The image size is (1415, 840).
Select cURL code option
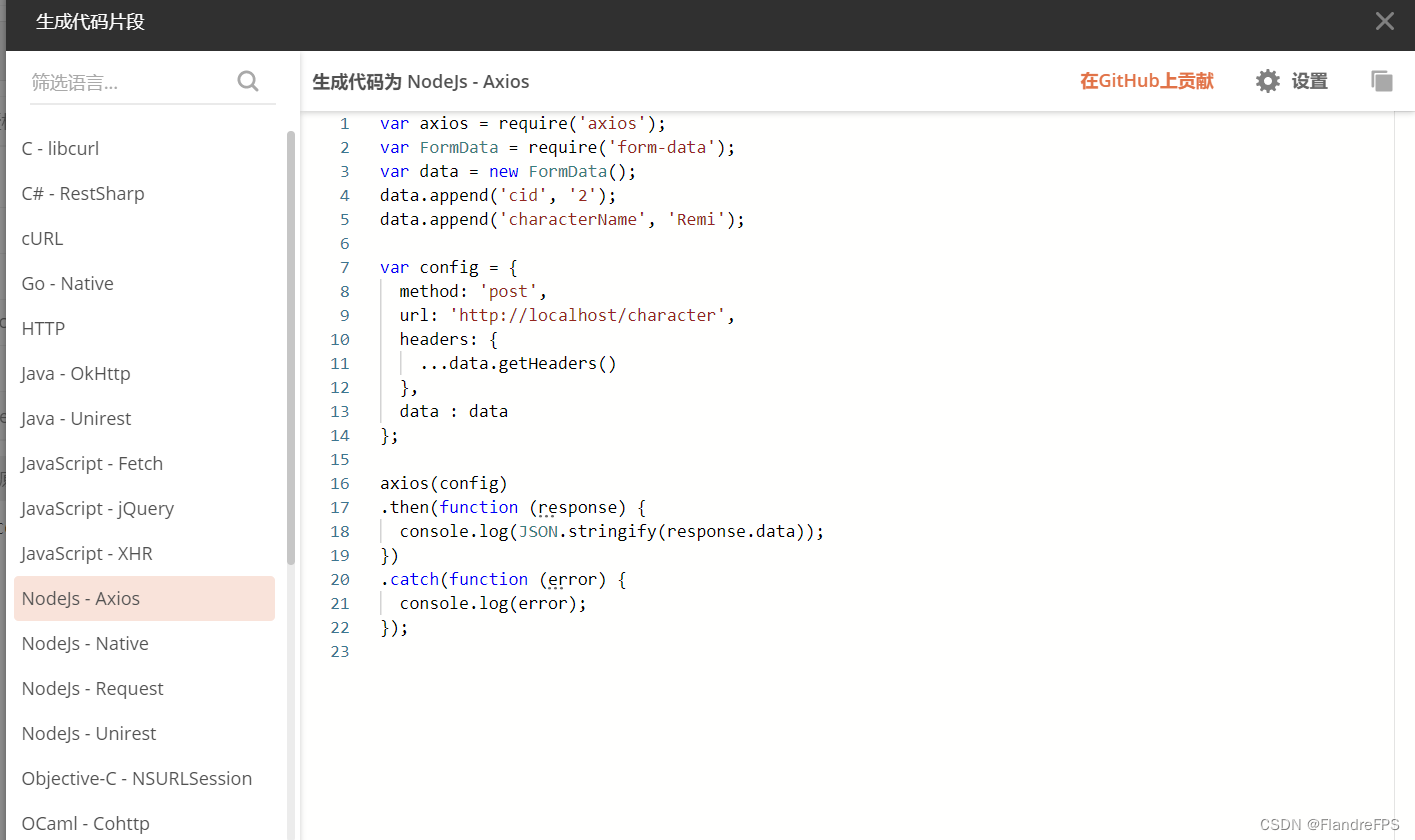click(43, 238)
